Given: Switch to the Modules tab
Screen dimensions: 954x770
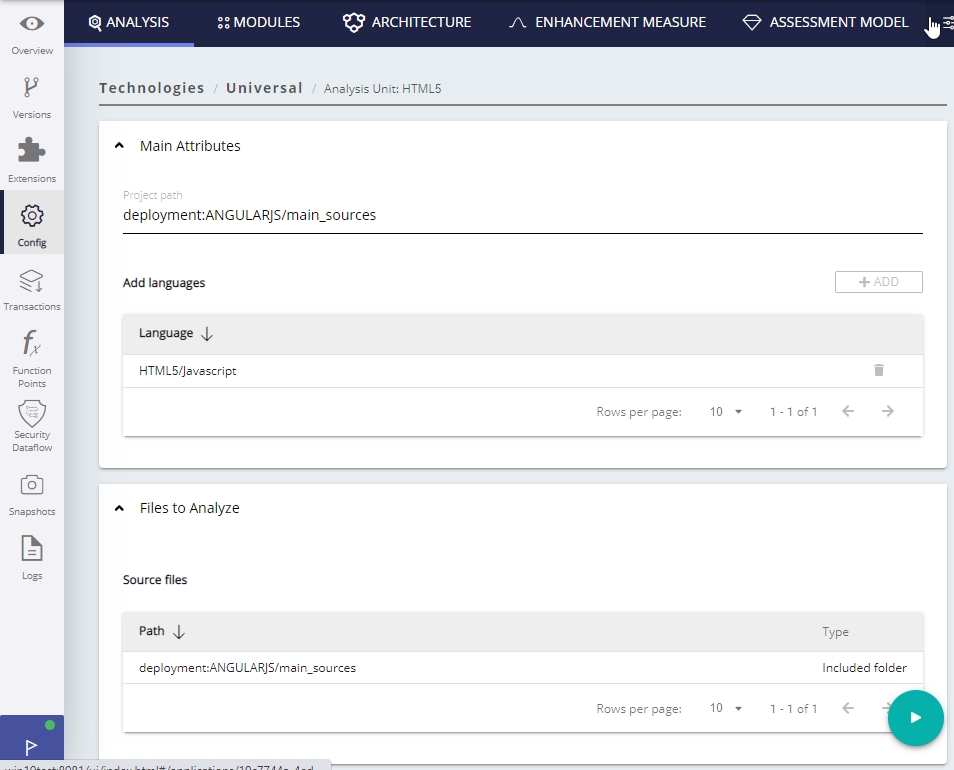Looking at the screenshot, I should pos(259,22).
